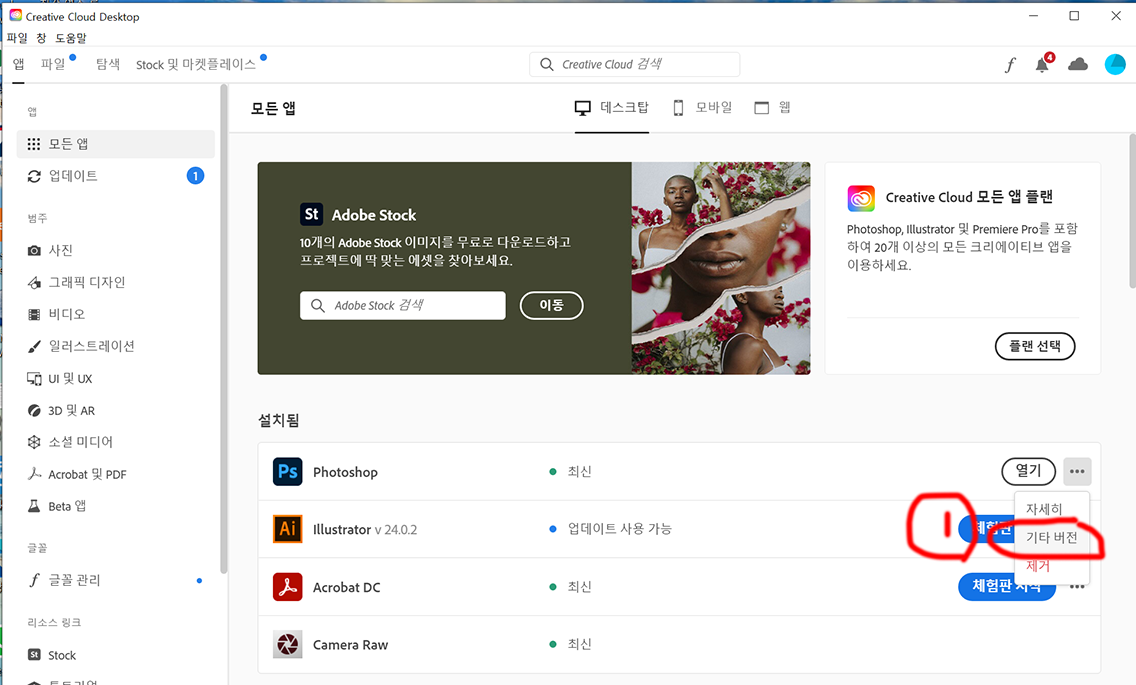Click the Adobe Stock St banner icon
Image resolution: width=1136 pixels, height=685 pixels.
[x=312, y=215]
